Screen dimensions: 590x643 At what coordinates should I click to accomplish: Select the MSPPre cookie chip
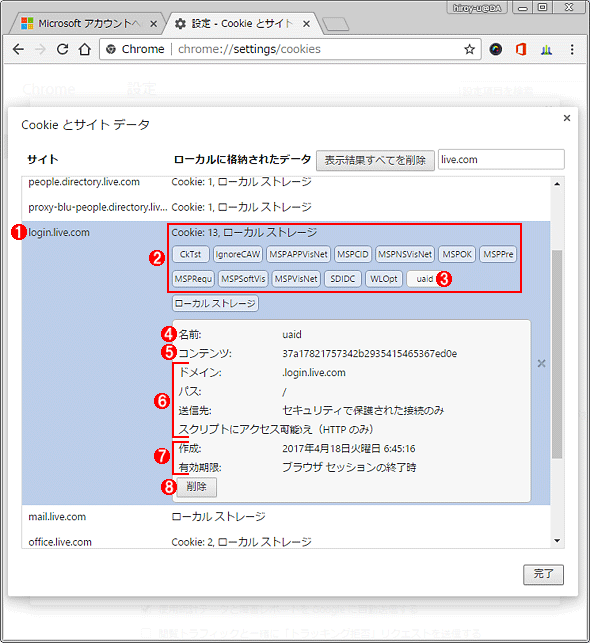pyautogui.click(x=498, y=254)
